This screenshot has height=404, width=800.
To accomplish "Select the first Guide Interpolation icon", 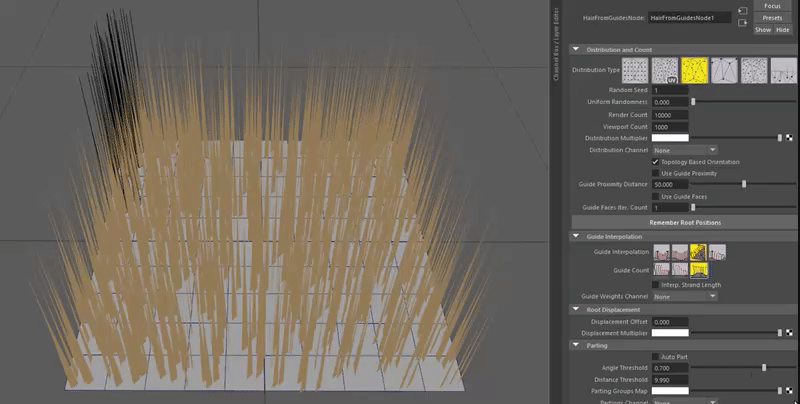I will pyautogui.click(x=662, y=252).
